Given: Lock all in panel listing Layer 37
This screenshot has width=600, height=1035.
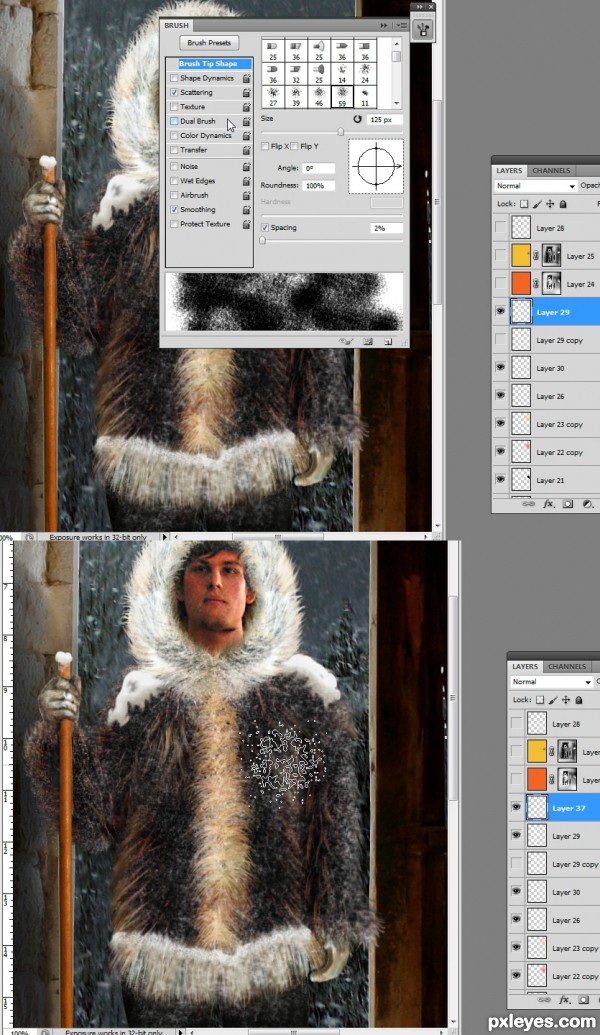Looking at the screenshot, I should (x=579, y=700).
